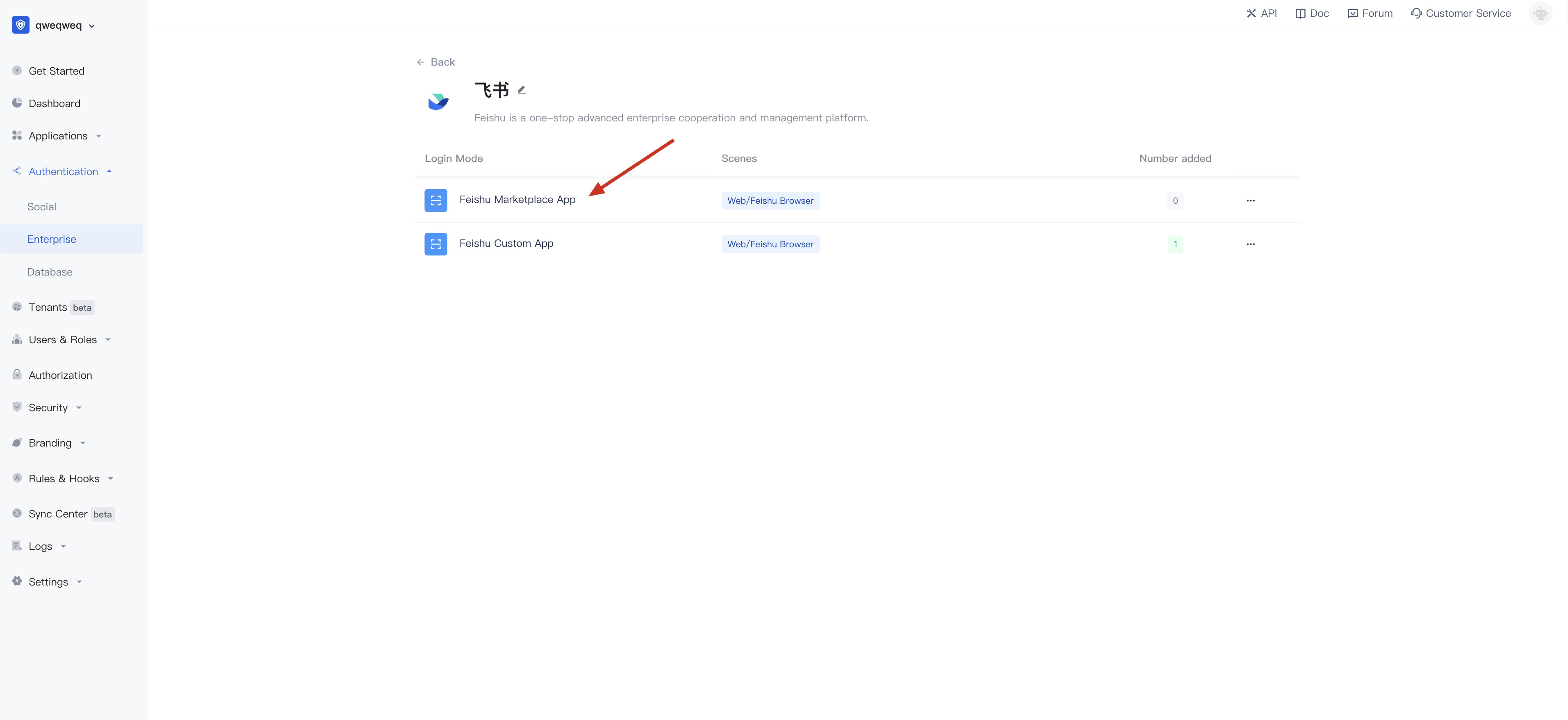Go Back using the arrow link
Viewport: 1568px width, 720px height.
tap(435, 62)
